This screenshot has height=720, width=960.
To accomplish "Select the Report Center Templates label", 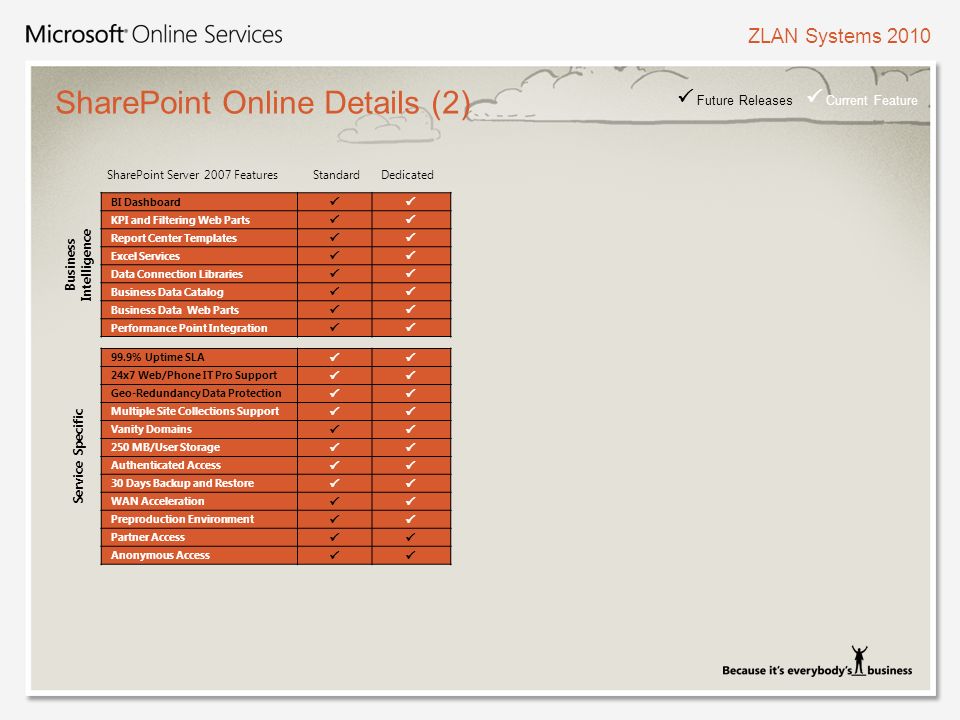I will 173,238.
